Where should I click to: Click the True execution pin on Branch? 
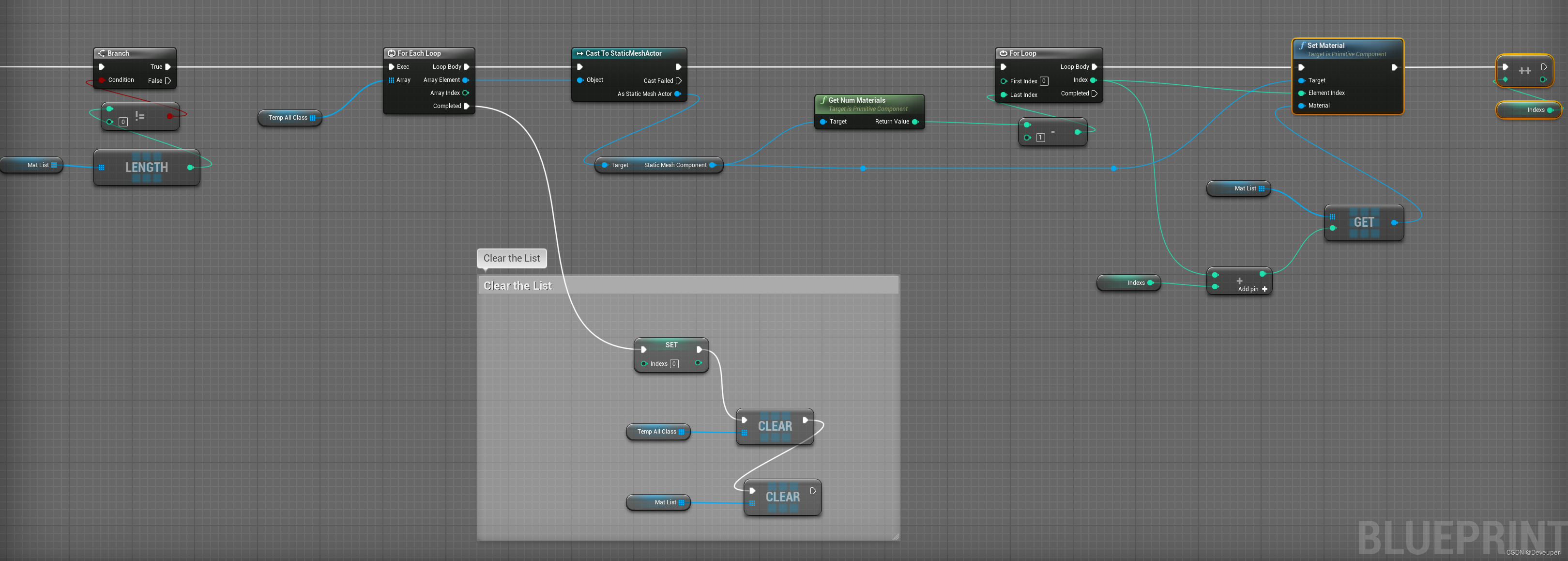pos(168,67)
